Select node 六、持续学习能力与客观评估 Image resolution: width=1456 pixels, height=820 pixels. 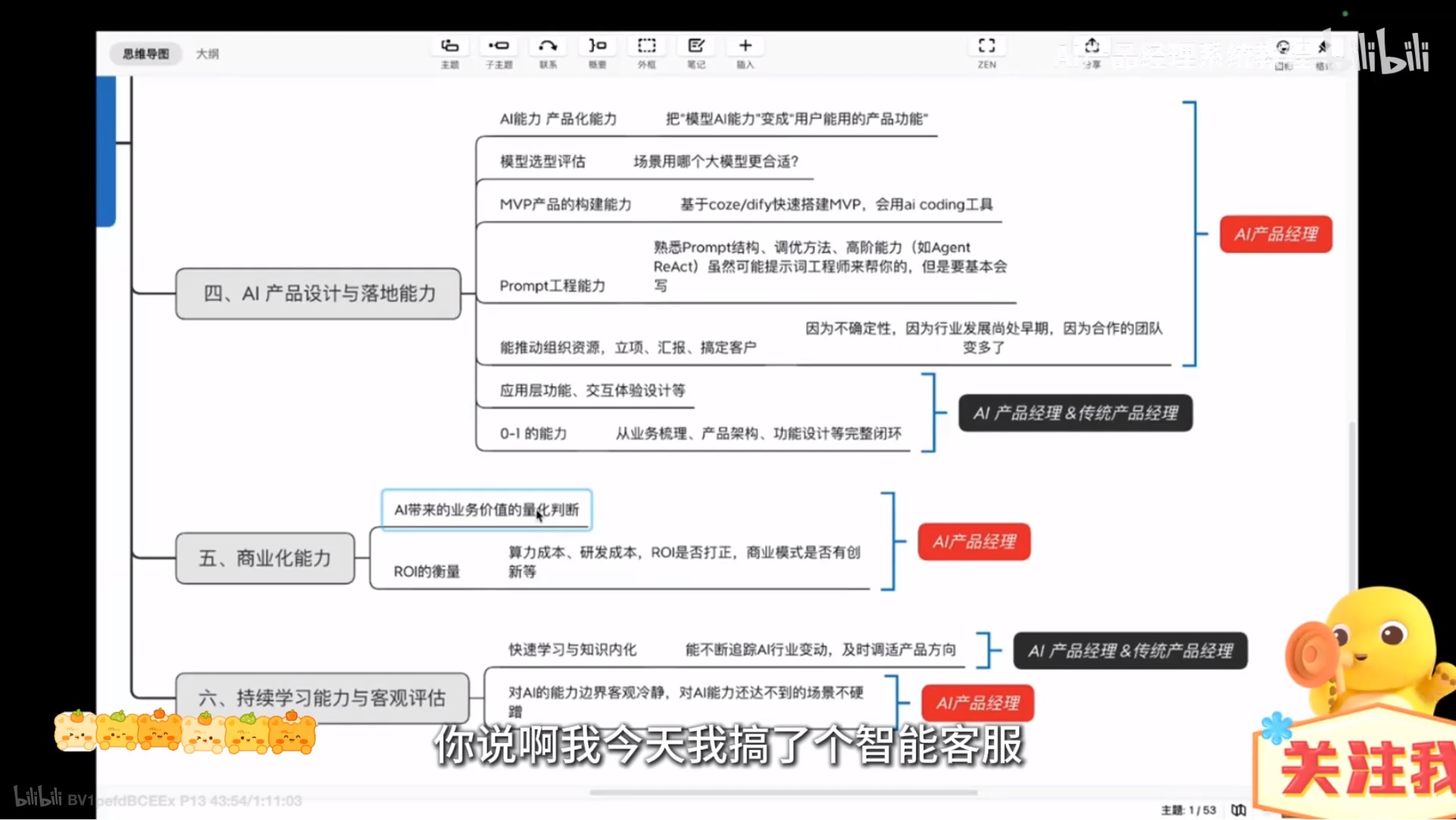(x=322, y=698)
